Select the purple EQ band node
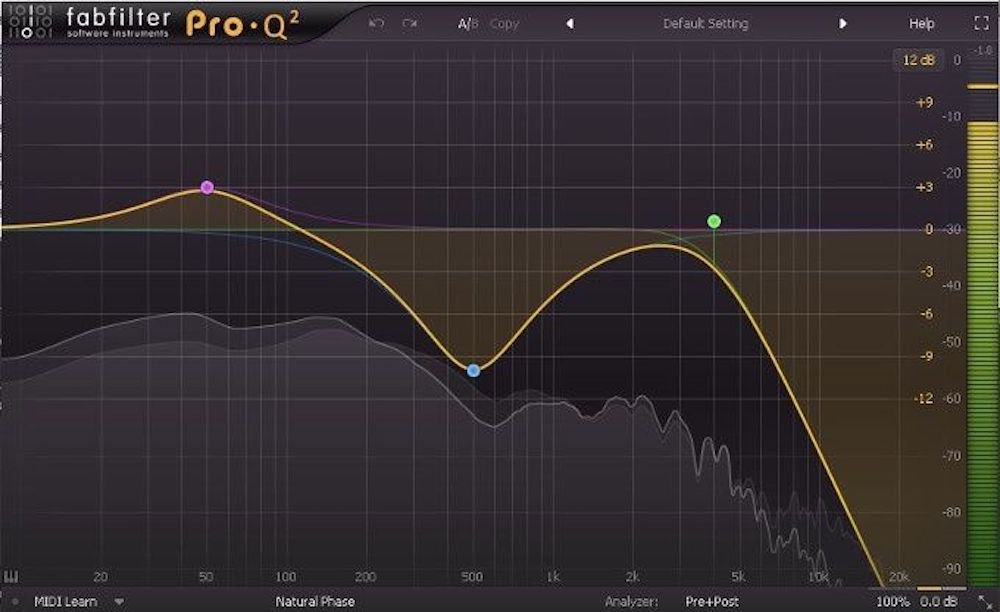Screen dimensions: 1000x612 pos(207,187)
